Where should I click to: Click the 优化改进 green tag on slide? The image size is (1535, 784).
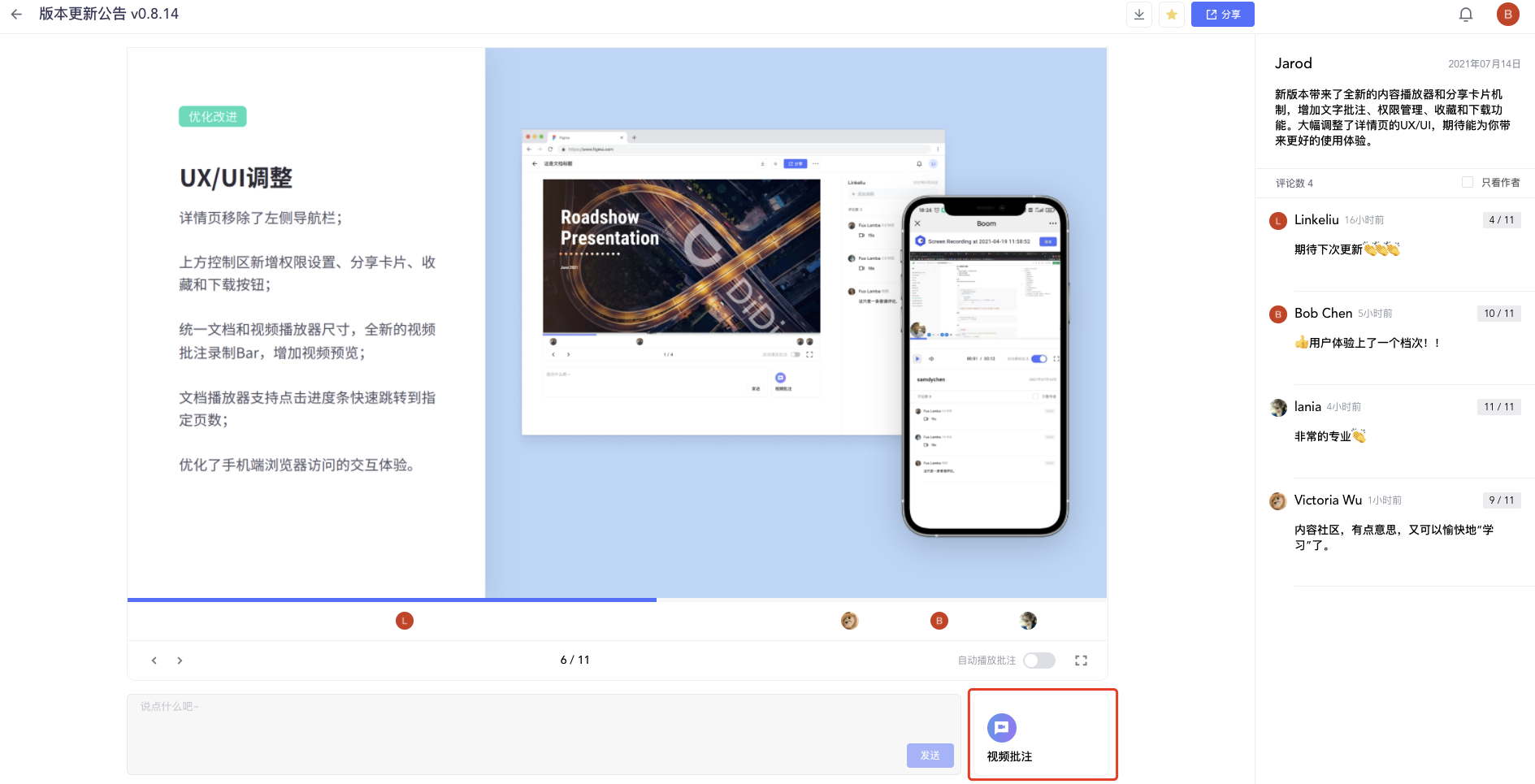213,117
